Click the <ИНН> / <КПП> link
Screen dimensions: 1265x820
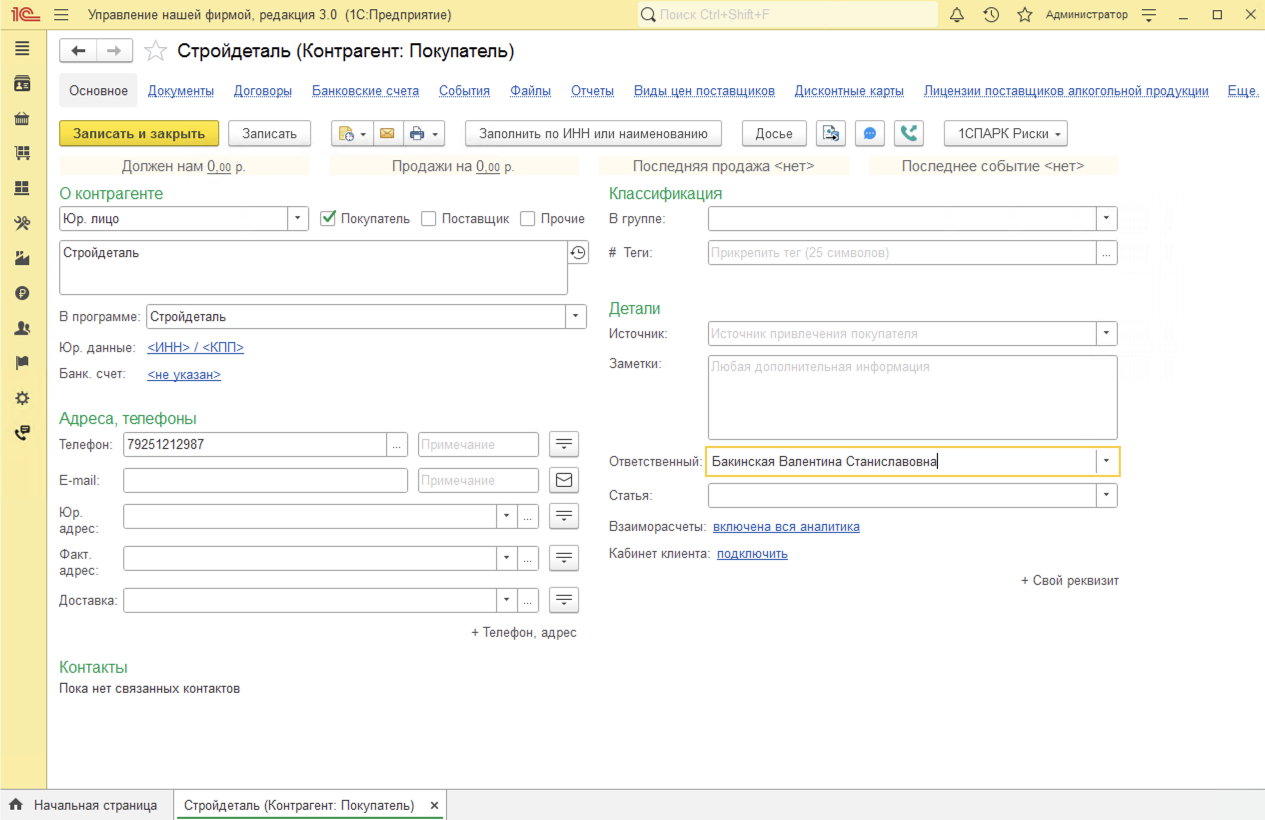click(195, 348)
